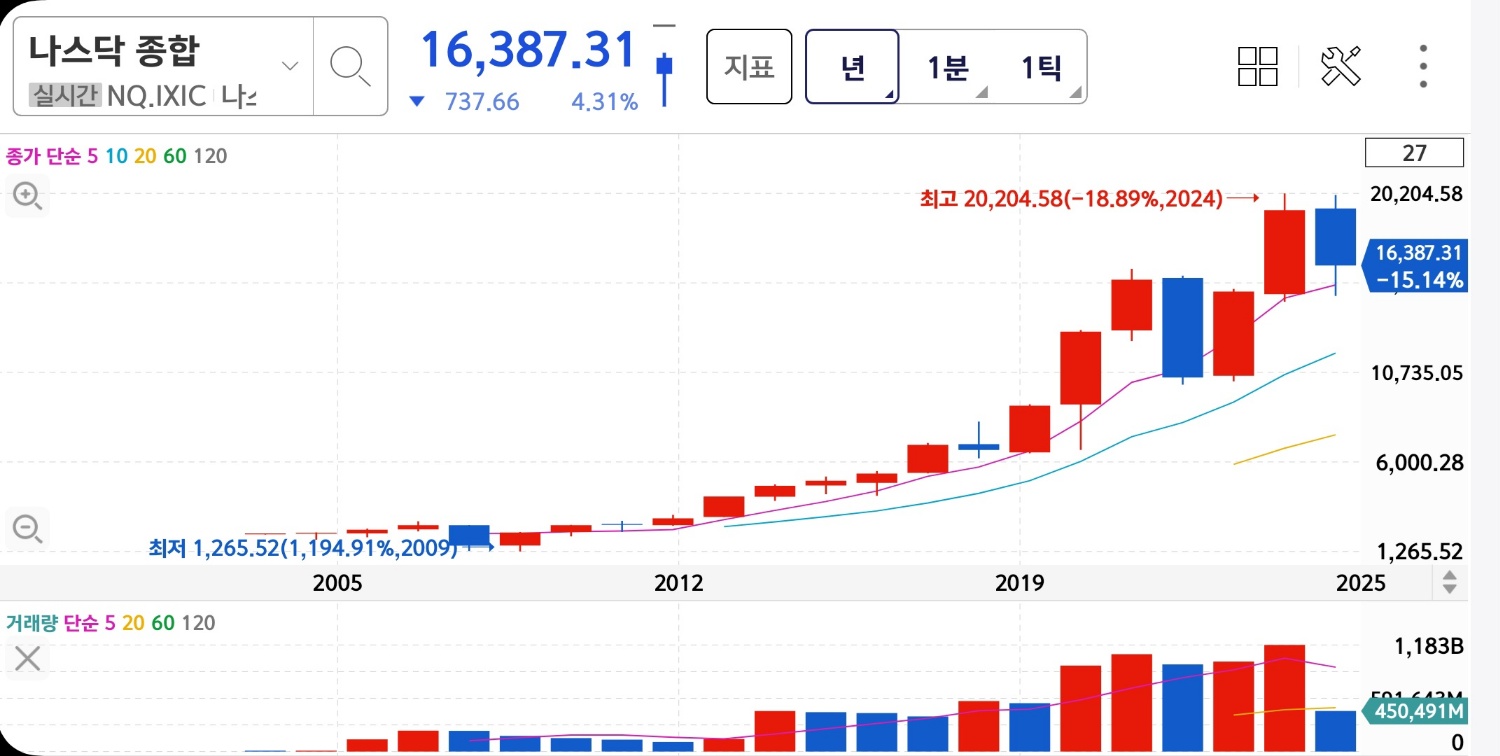Image resolution: width=1500 pixels, height=756 pixels.
Task: Edit the candle count field showing 27
Action: pos(1414,153)
